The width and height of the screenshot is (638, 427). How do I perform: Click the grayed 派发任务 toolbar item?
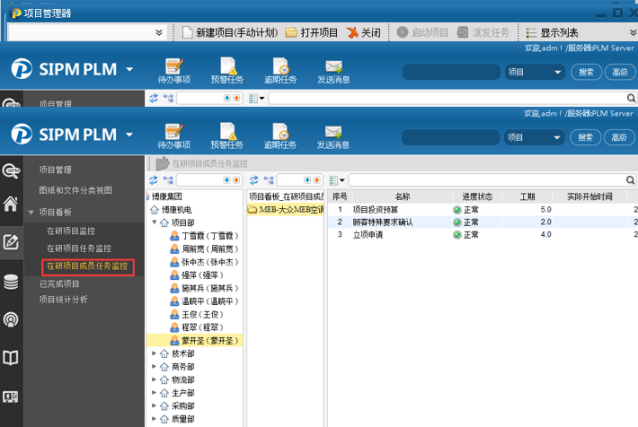click(x=483, y=33)
